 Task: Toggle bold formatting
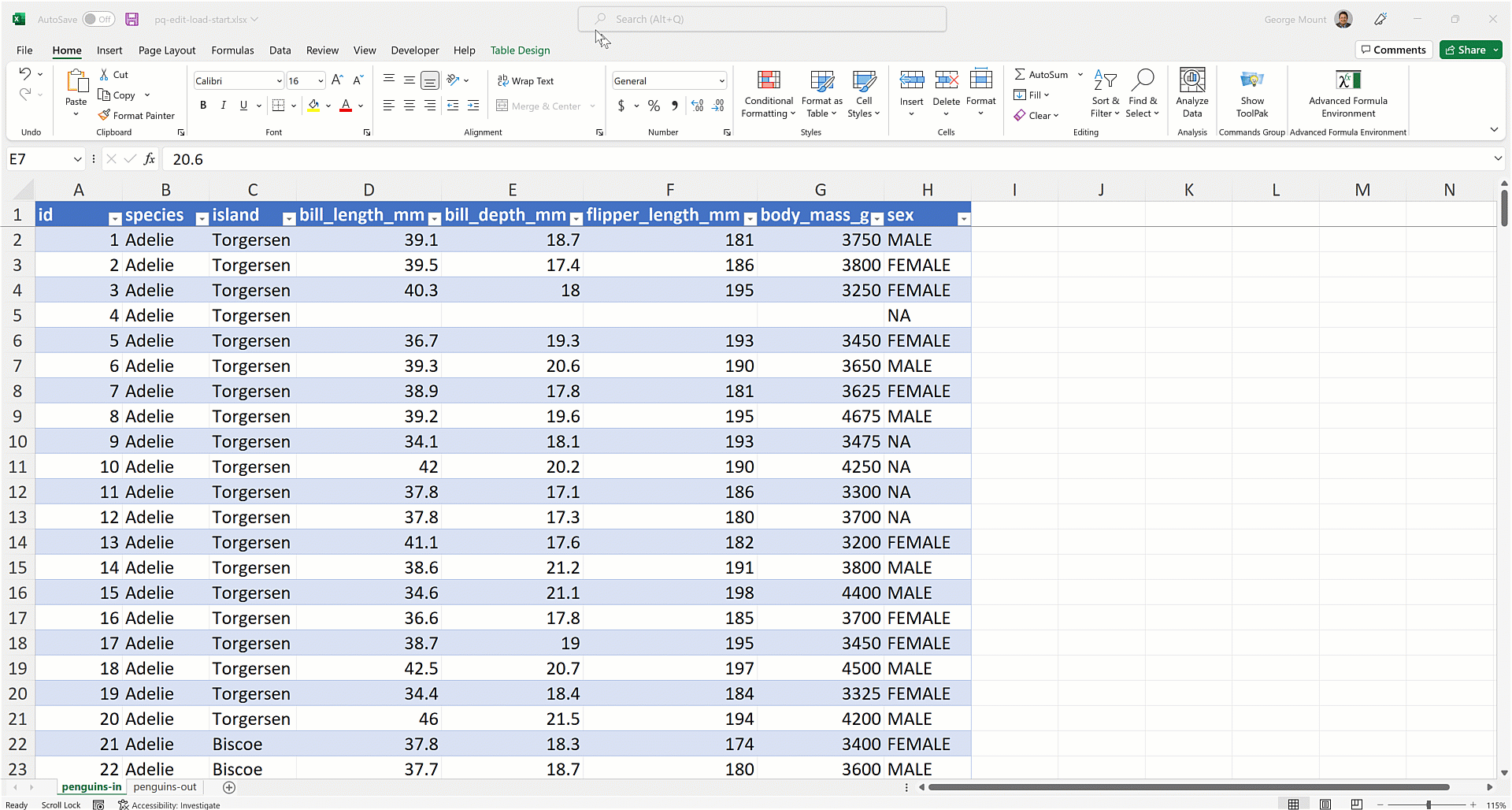tap(202, 105)
